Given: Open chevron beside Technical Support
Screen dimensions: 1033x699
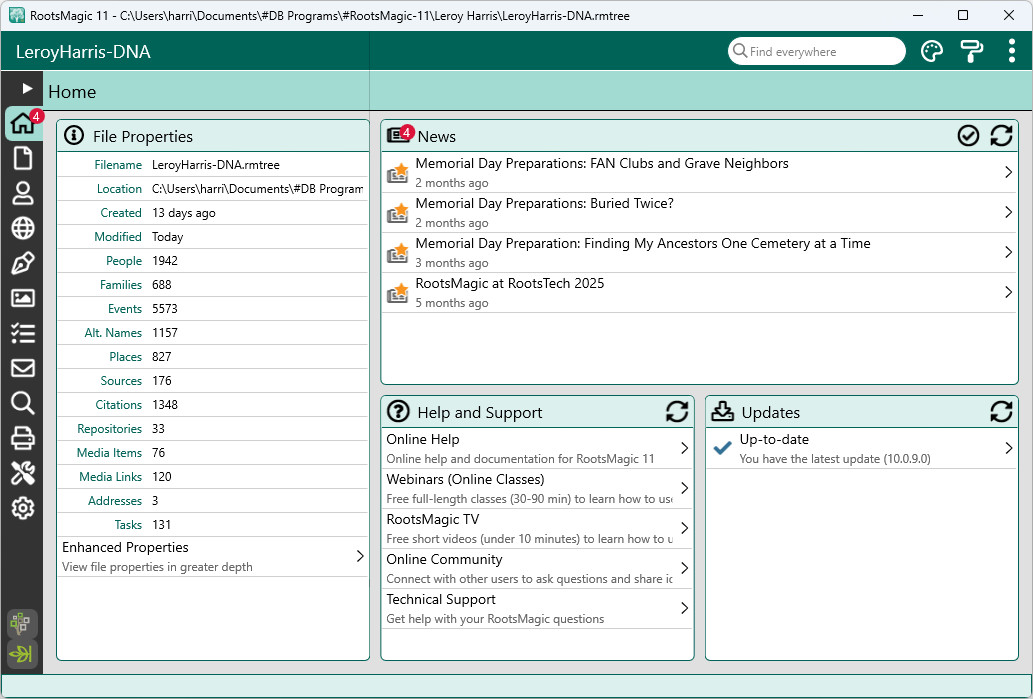Looking at the screenshot, I should tap(684, 608).
